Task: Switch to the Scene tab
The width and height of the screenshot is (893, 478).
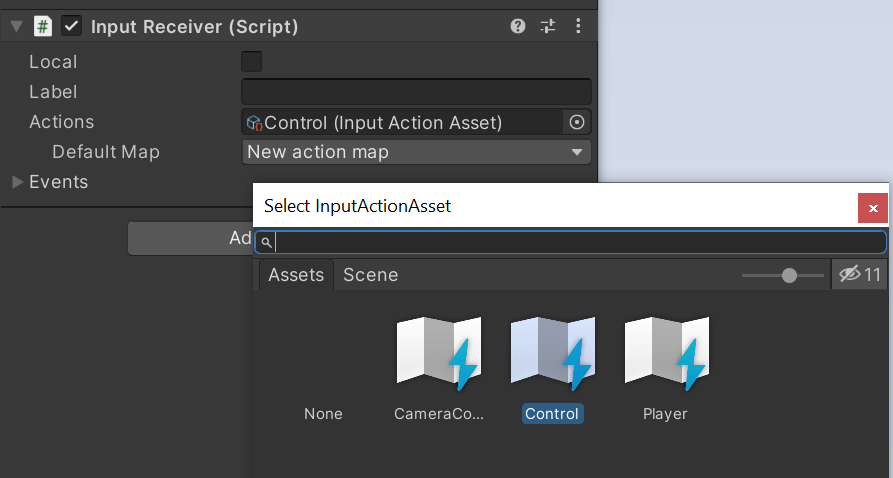Action: click(371, 275)
